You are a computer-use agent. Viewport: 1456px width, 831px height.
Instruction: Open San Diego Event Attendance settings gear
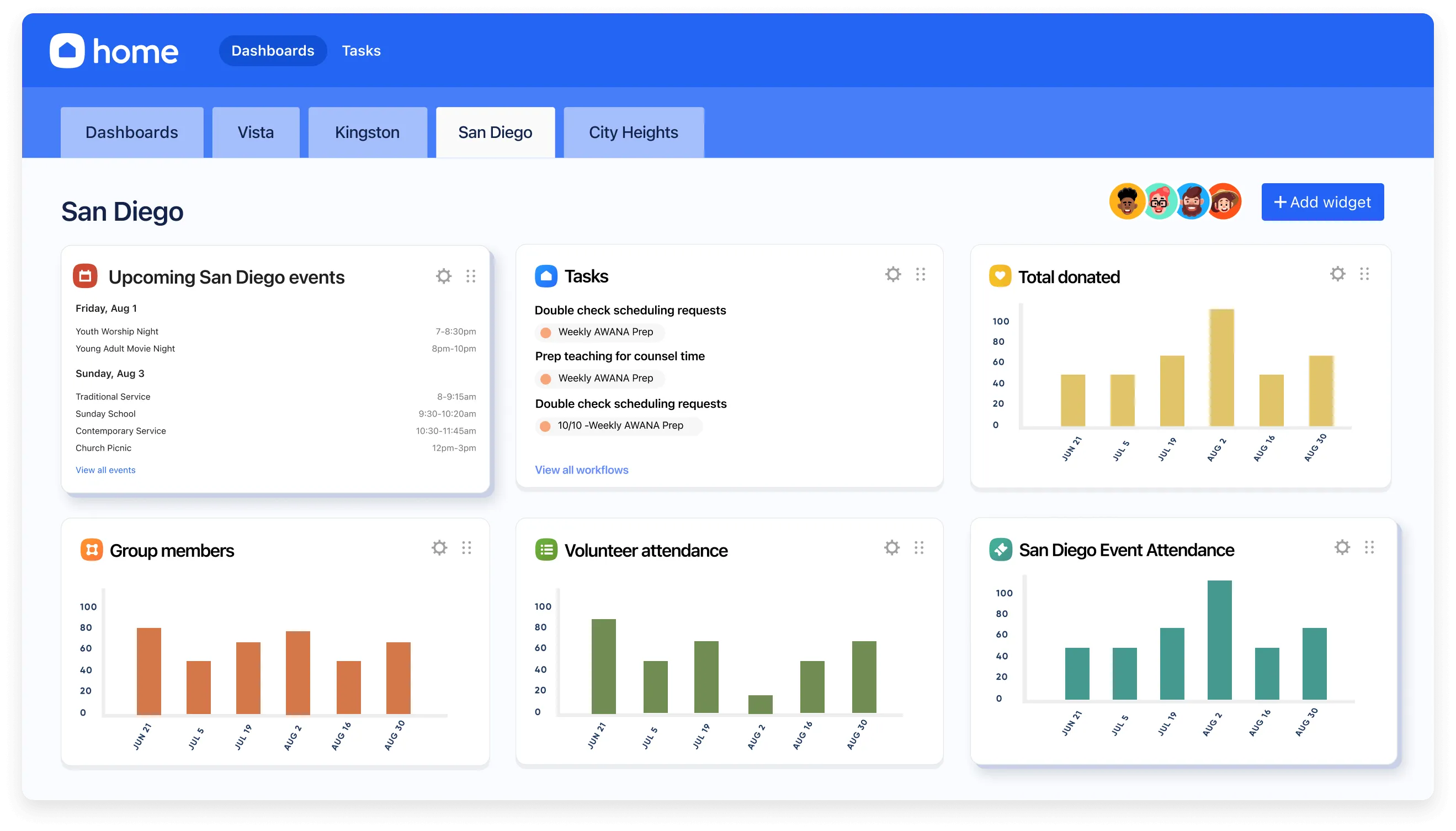click(1342, 547)
